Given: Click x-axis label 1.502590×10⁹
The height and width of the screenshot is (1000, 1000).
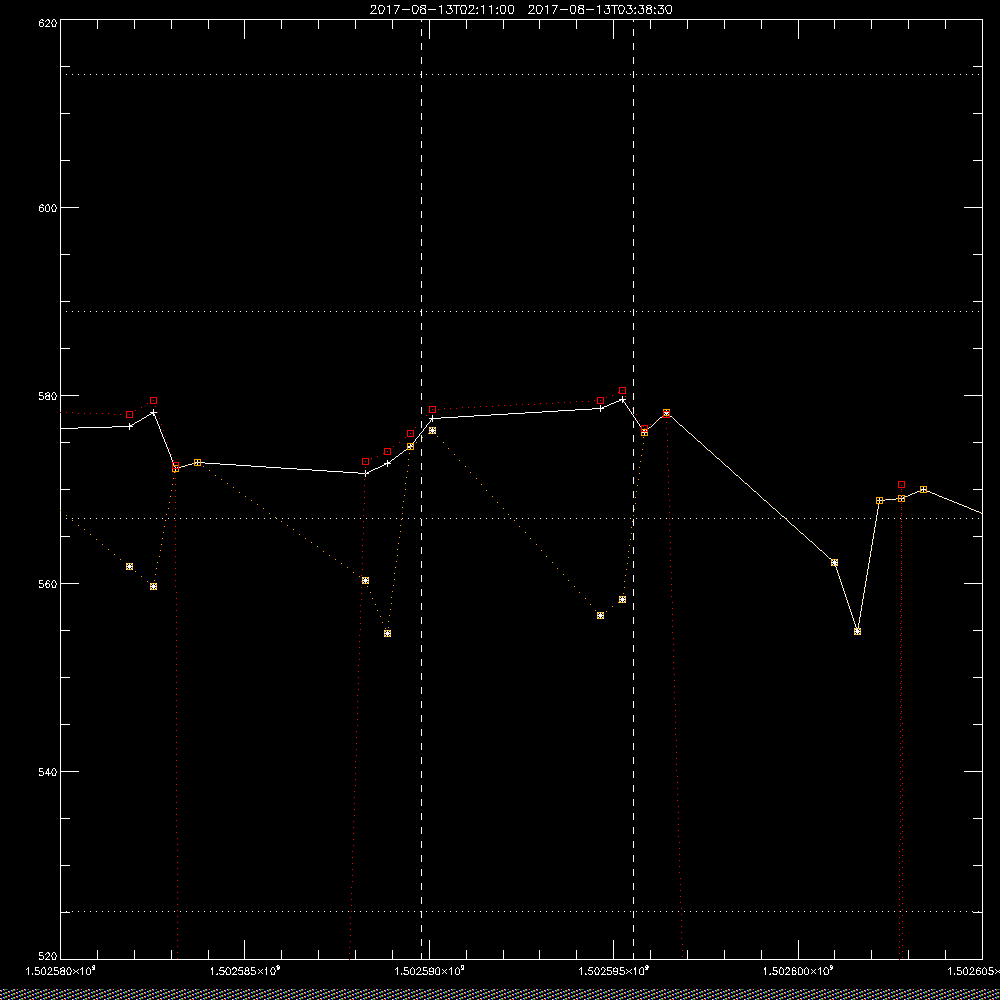Looking at the screenshot, I should tap(430, 971).
